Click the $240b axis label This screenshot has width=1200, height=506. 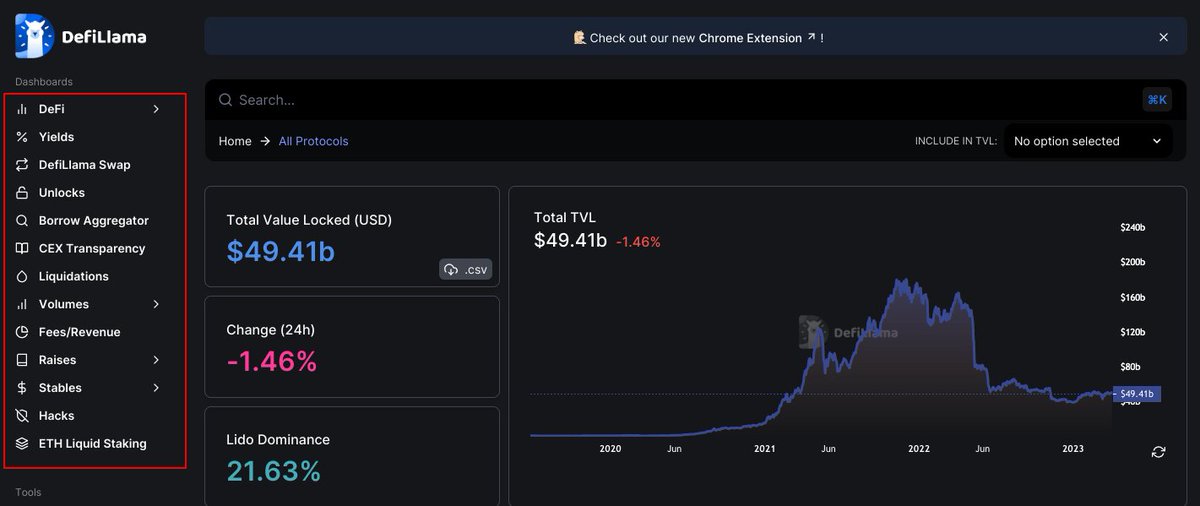pos(1132,228)
